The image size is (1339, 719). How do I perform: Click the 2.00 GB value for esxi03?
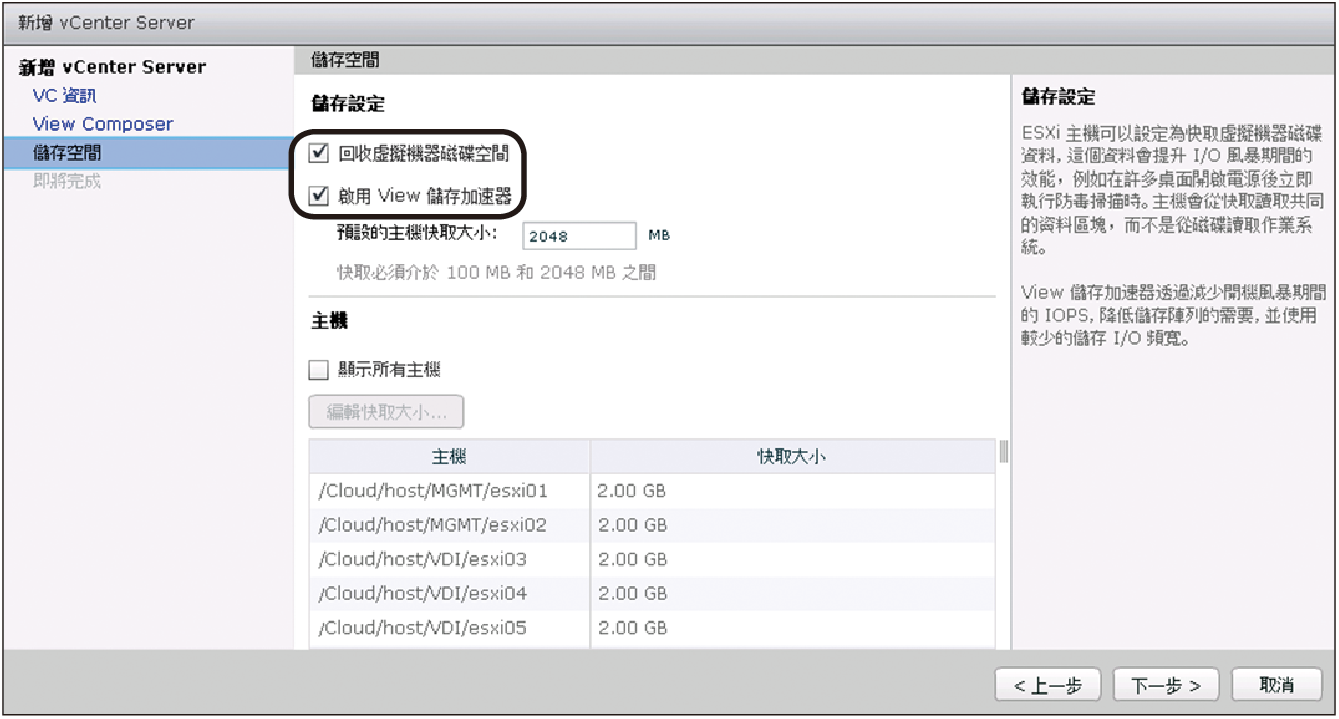632,559
